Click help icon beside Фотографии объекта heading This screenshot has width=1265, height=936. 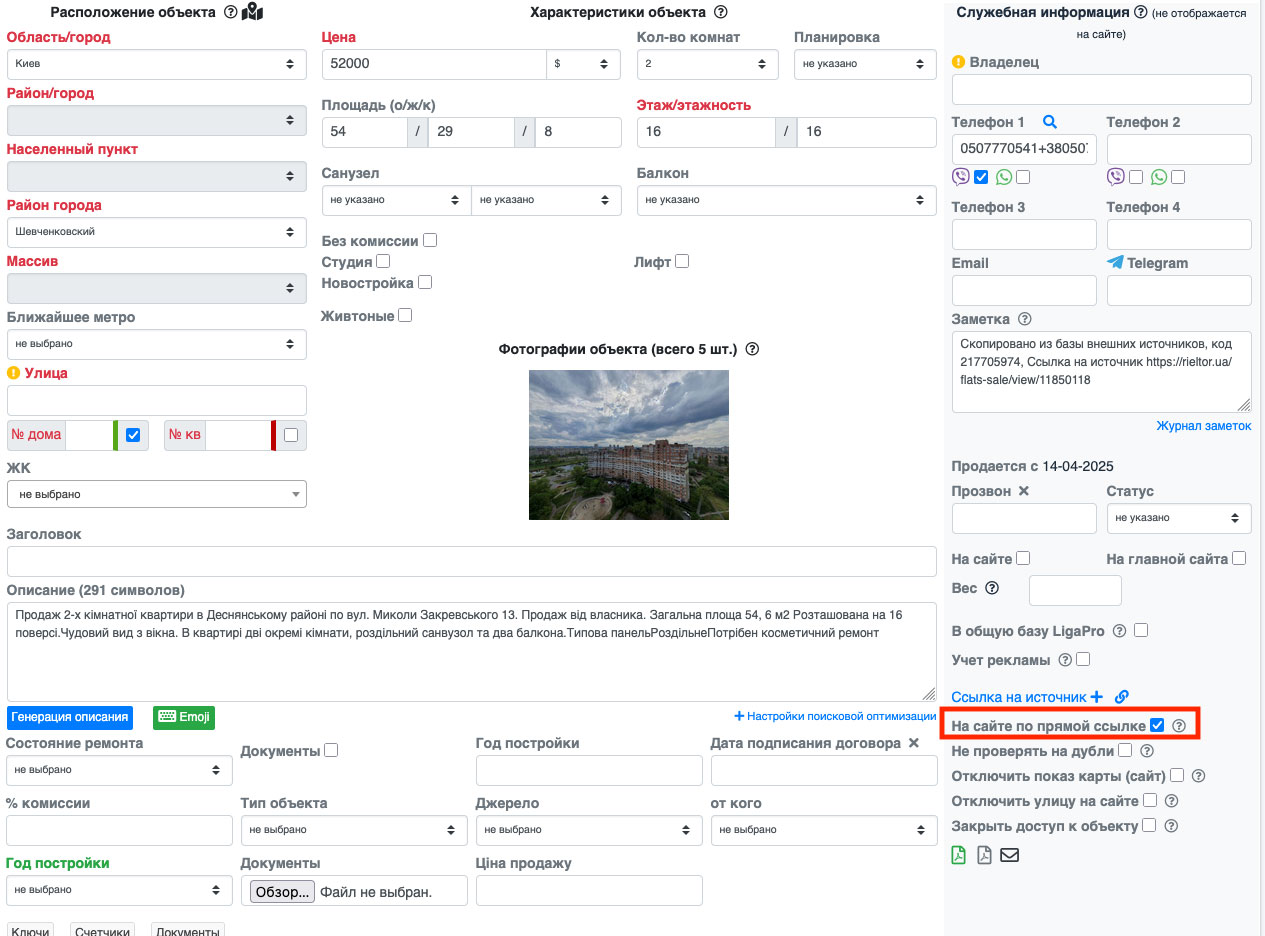click(753, 350)
